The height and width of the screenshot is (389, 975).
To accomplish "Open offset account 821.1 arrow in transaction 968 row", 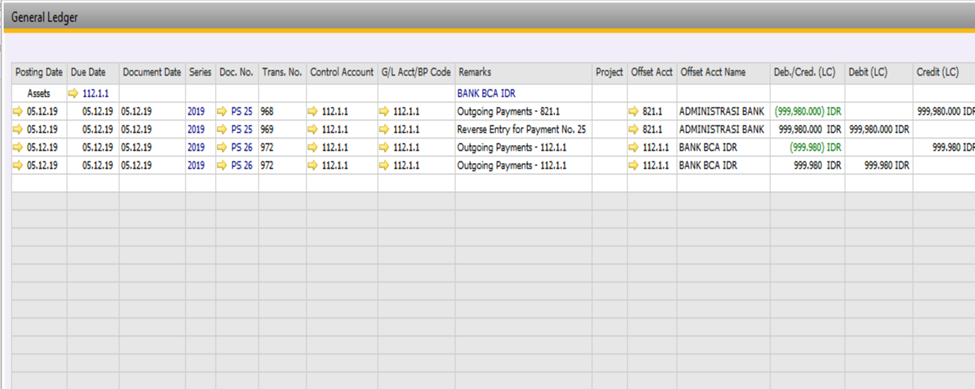I will 634,112.
